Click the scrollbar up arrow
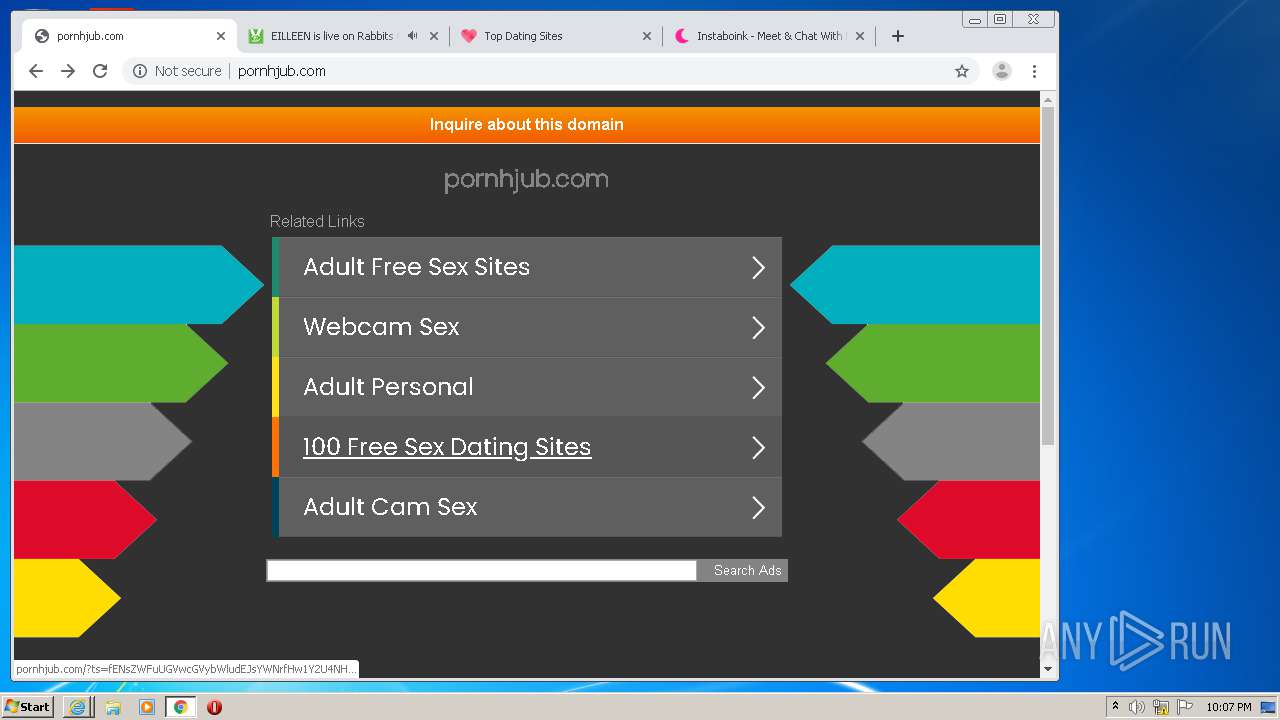1280x720 pixels. [x=1048, y=100]
